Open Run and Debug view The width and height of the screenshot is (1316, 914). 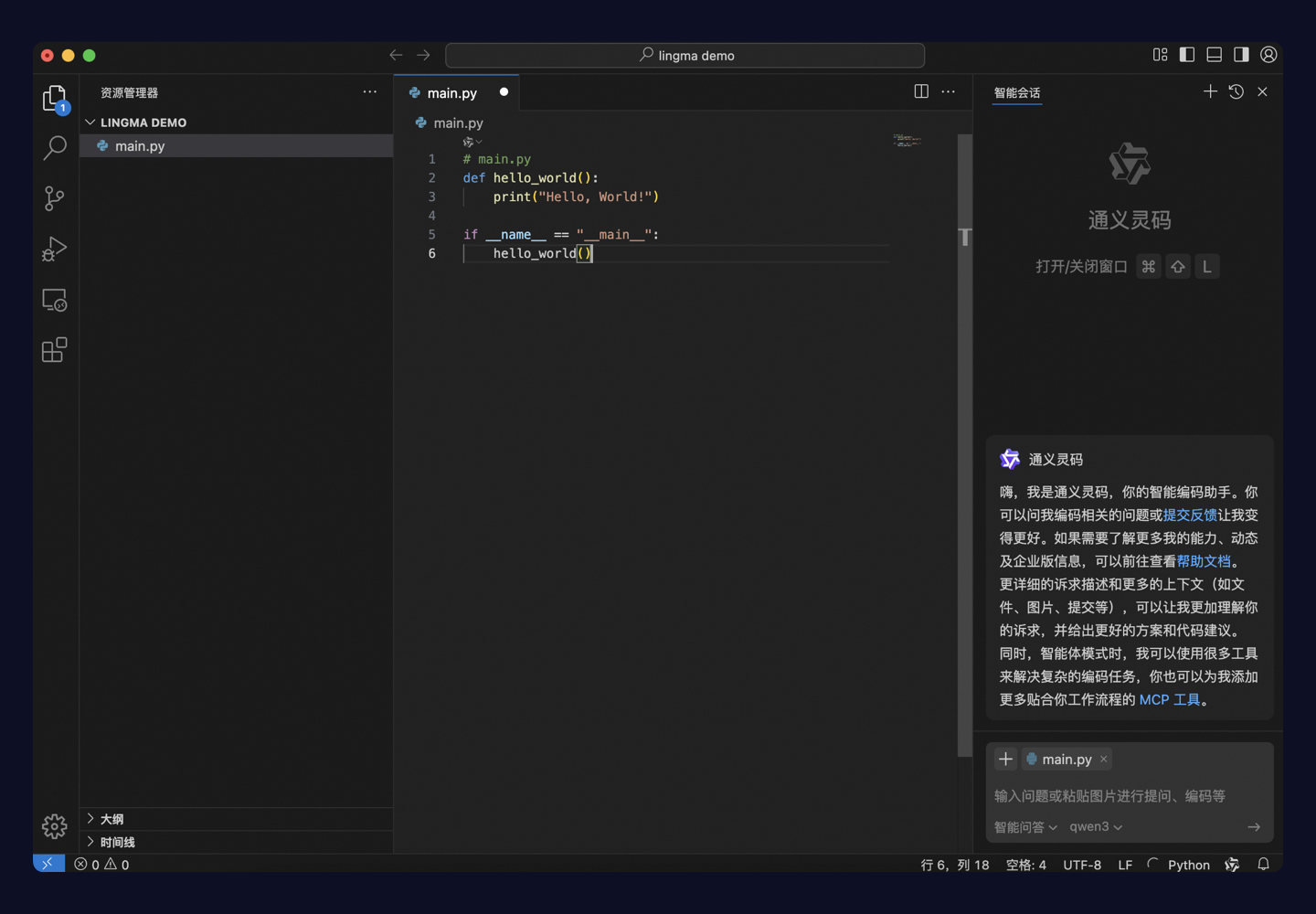[55, 249]
